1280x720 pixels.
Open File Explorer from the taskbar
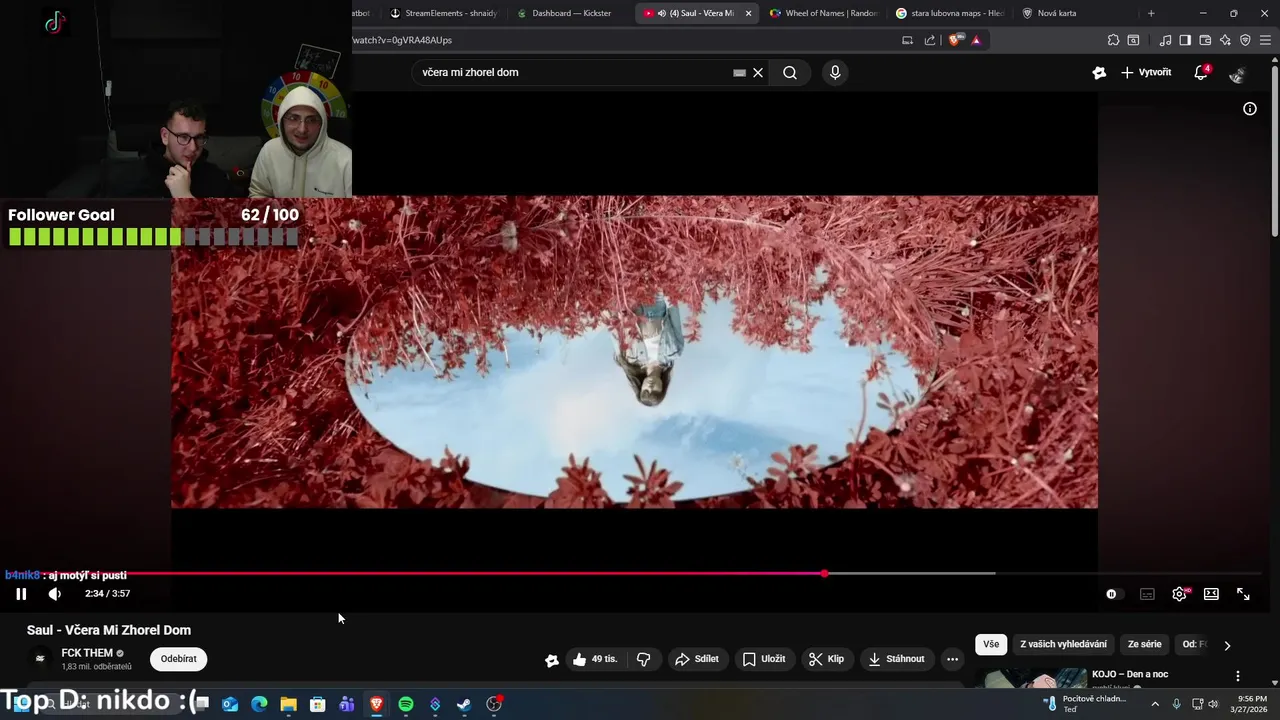point(288,704)
